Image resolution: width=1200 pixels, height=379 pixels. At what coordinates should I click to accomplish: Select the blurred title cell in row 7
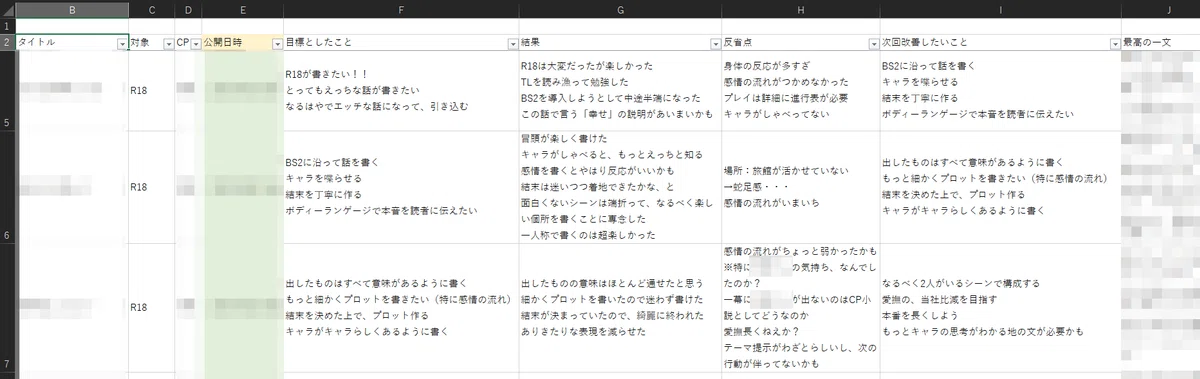pyautogui.click(x=72, y=308)
